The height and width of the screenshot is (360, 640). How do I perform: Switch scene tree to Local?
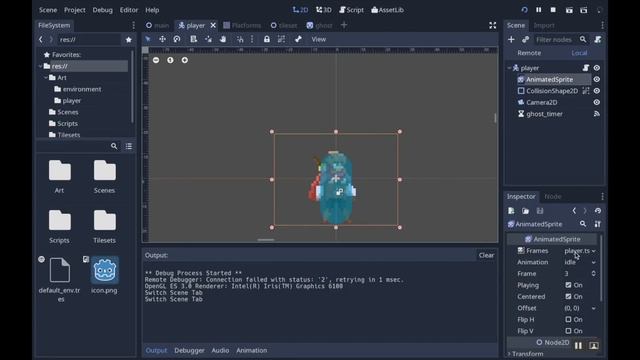click(x=579, y=53)
